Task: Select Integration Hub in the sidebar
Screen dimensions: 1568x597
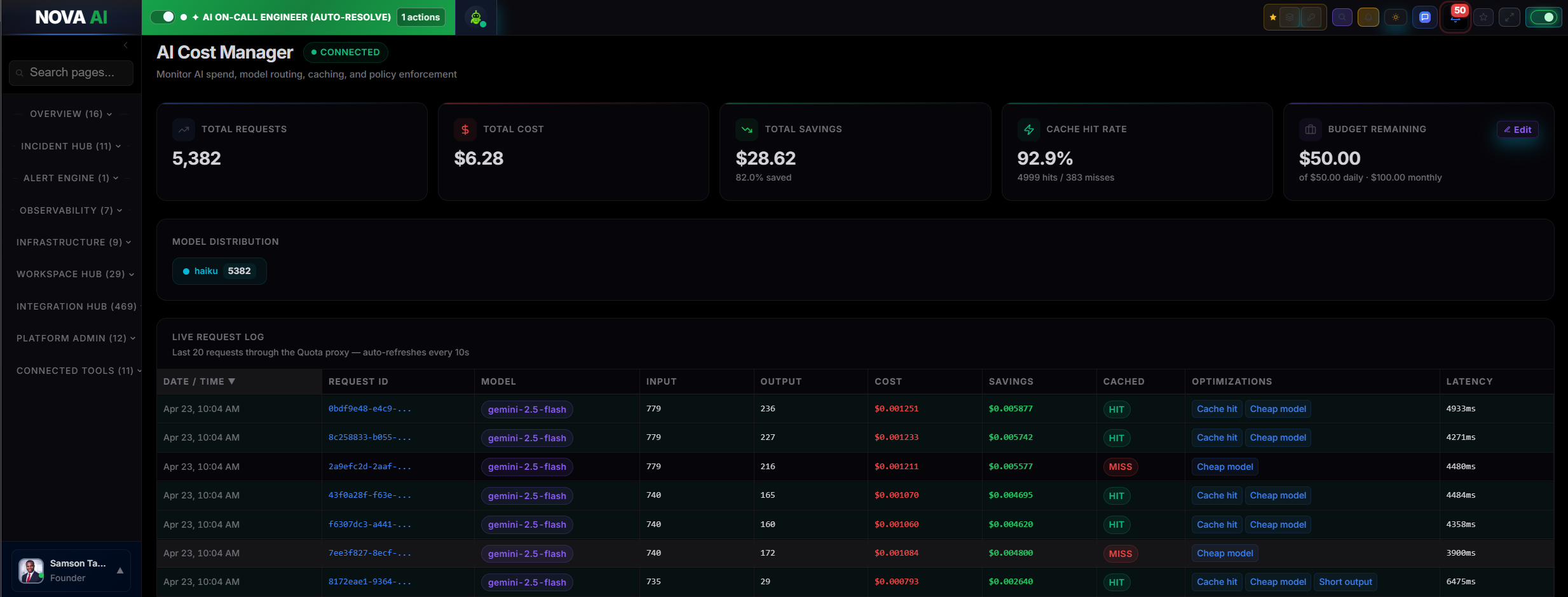Action: pyautogui.click(x=76, y=306)
